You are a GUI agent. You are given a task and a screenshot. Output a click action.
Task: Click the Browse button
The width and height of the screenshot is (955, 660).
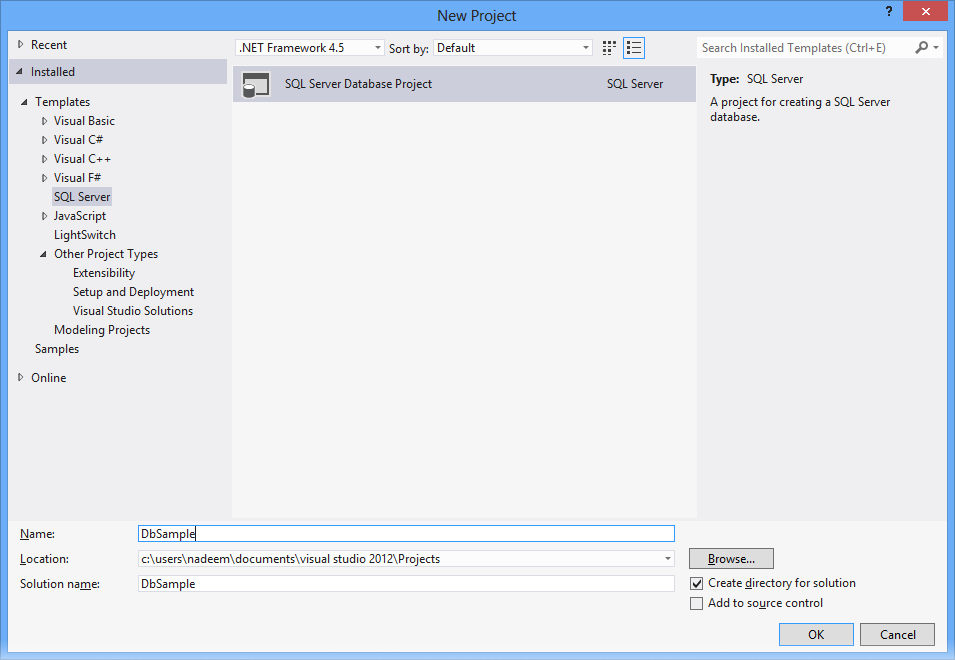pos(731,558)
